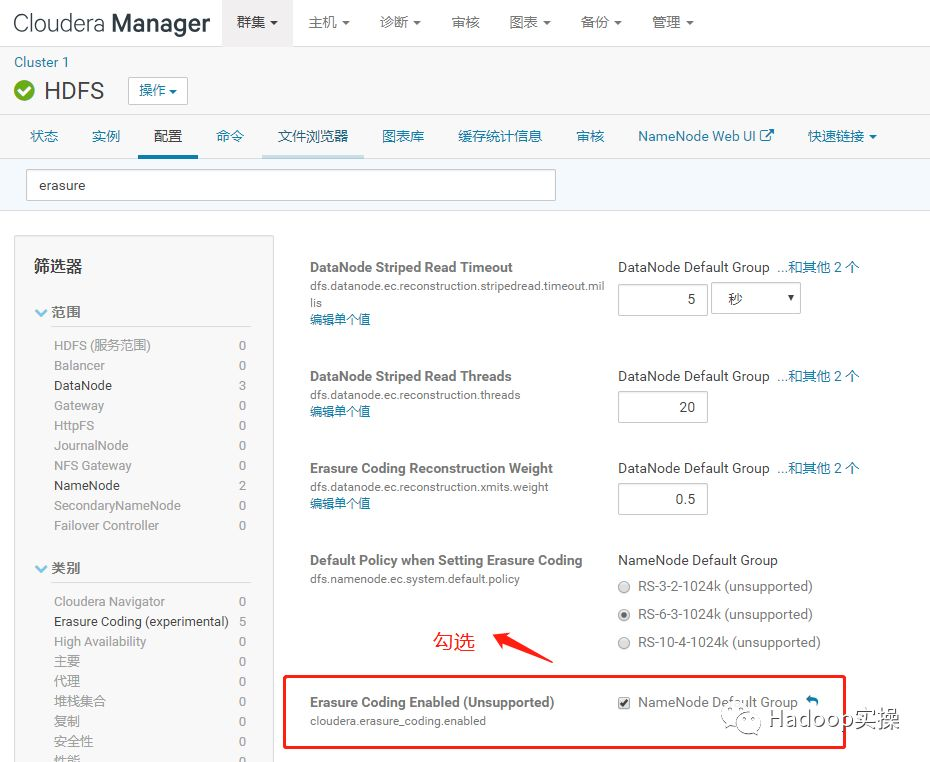
Task: Click the erasure search input field
Action: tap(291, 185)
